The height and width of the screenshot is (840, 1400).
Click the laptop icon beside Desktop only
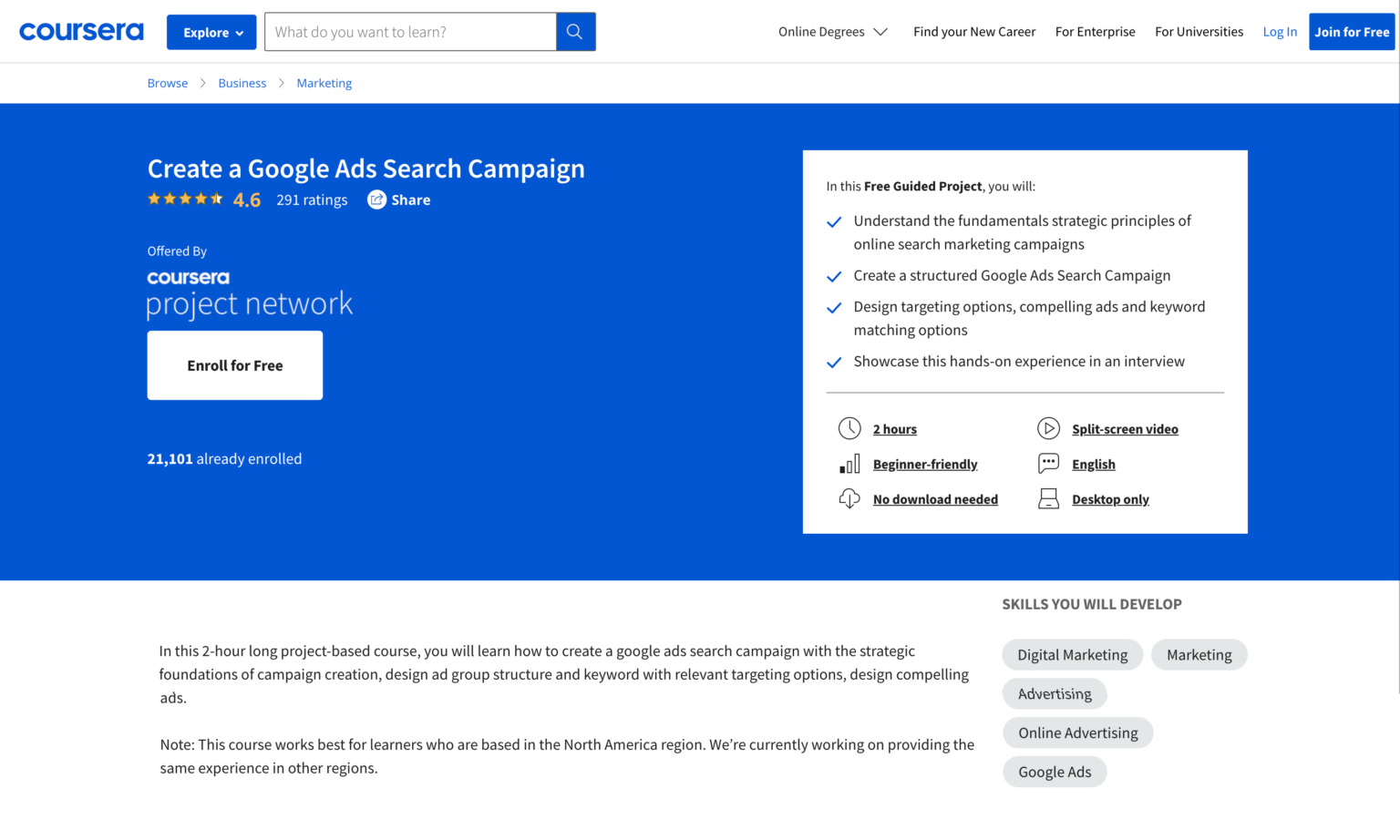1048,498
